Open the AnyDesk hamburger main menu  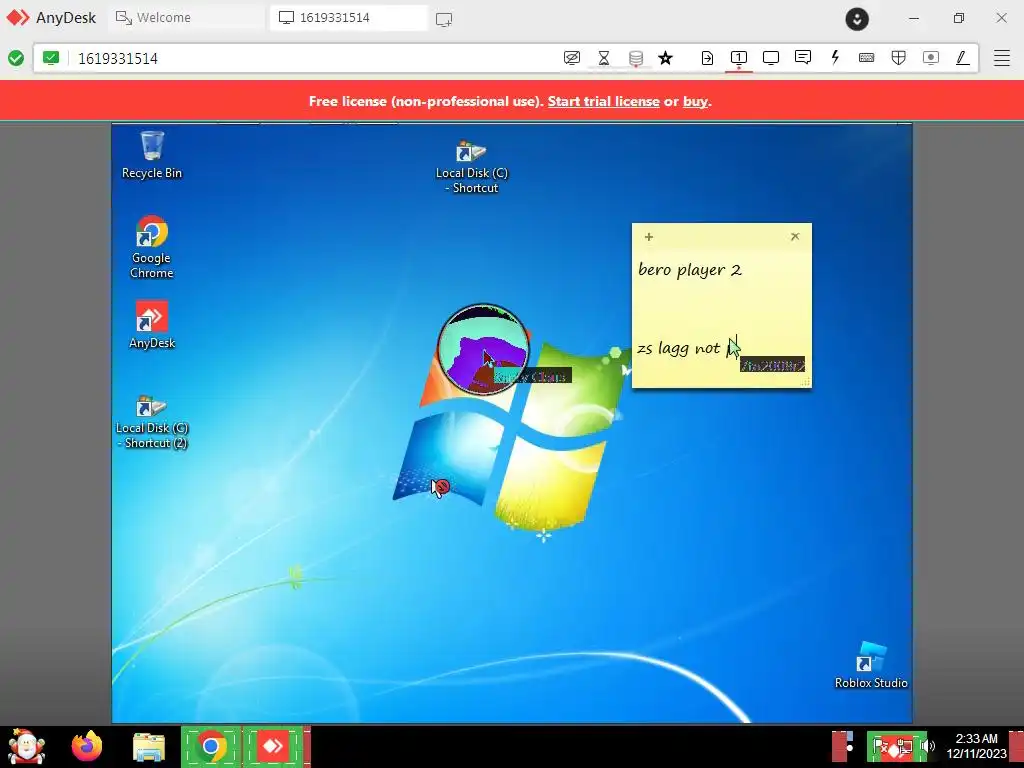1002,58
